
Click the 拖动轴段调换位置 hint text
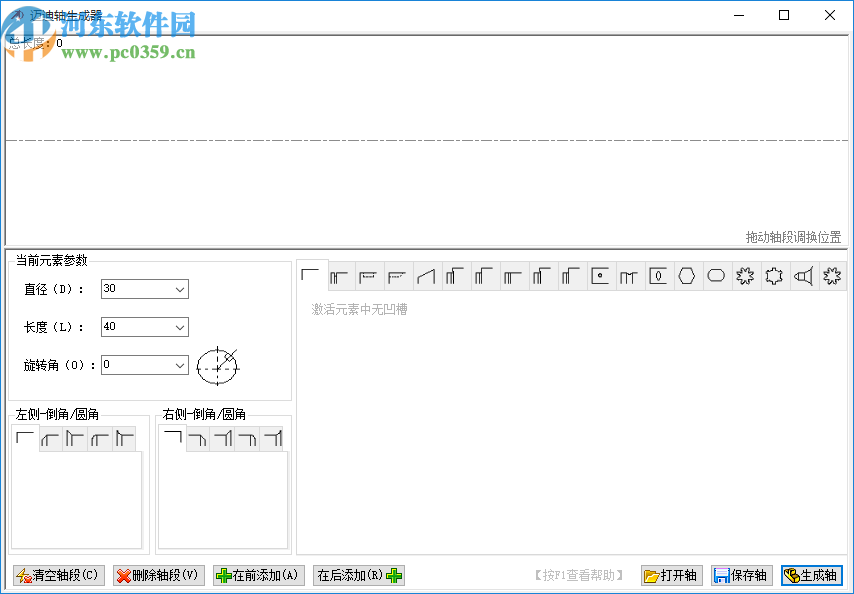click(793, 237)
